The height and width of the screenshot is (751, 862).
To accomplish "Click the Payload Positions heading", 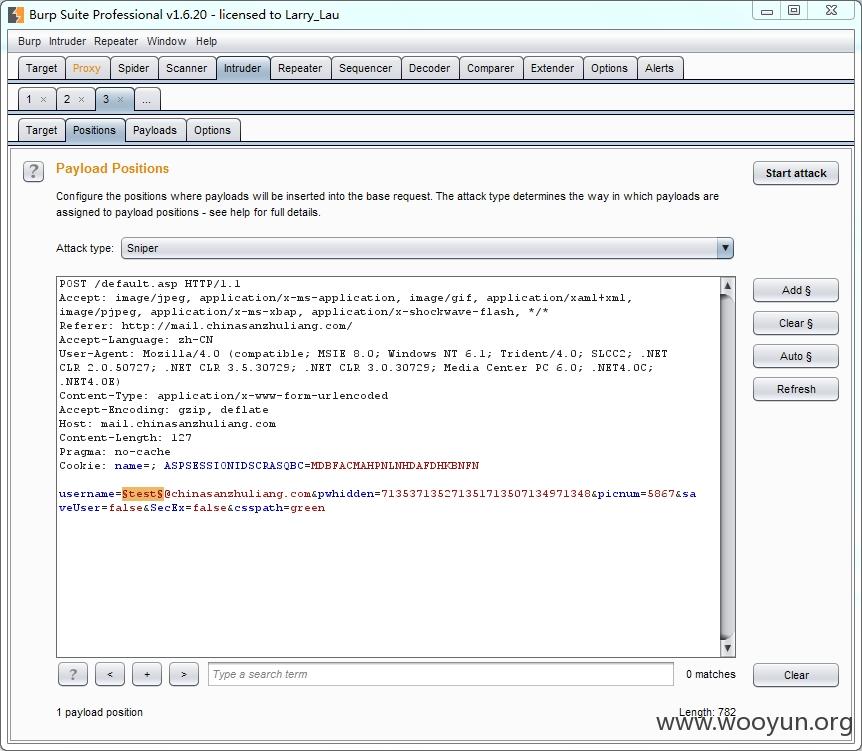I will point(112,168).
